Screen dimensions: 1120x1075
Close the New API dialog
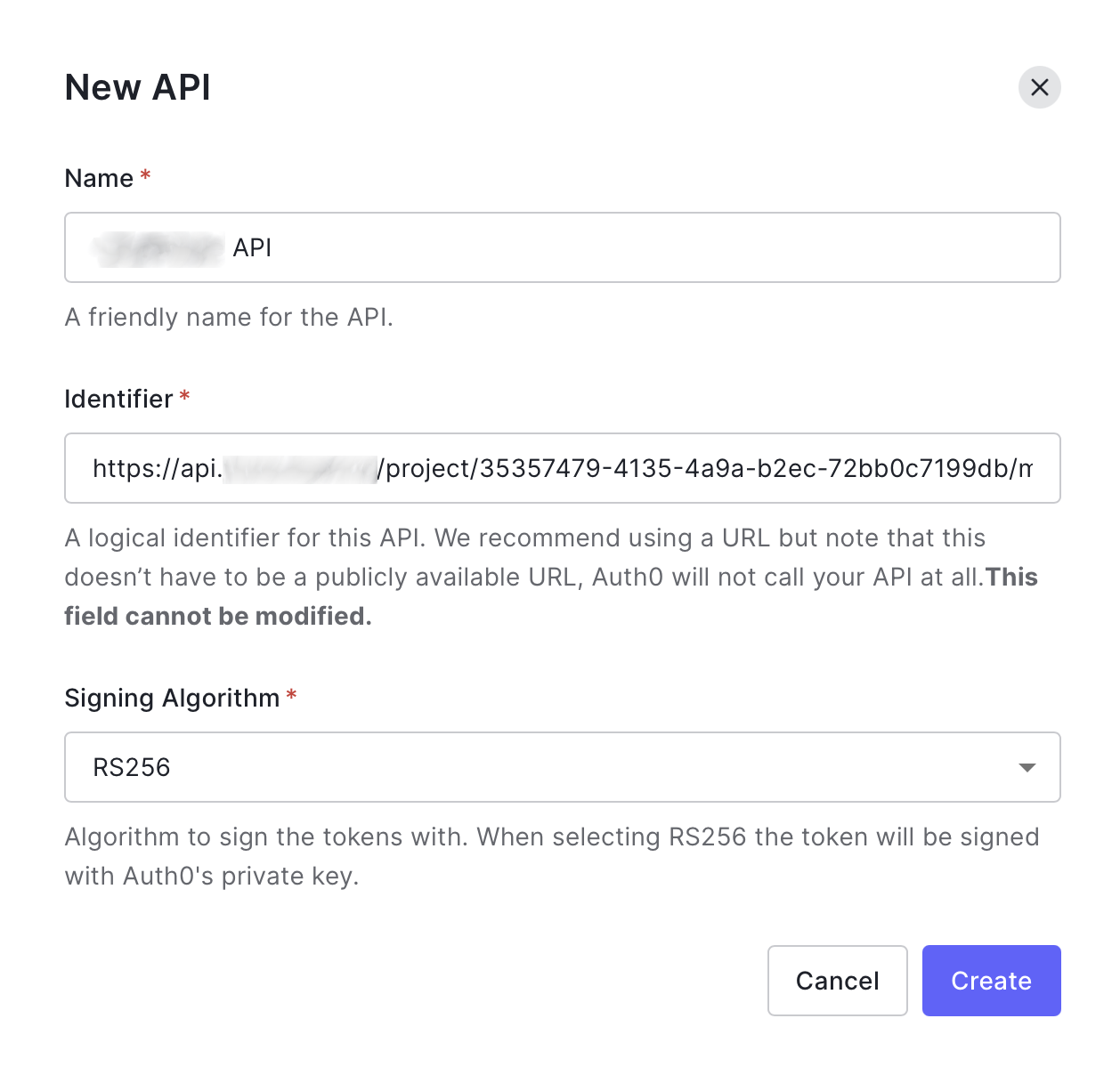1039,87
